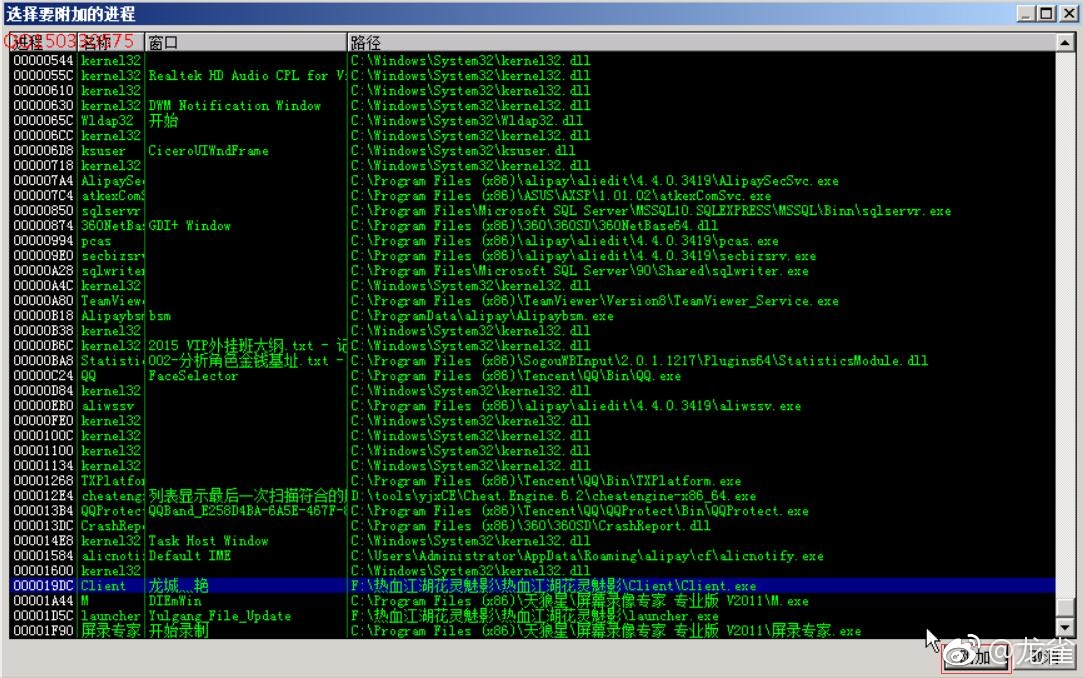The height and width of the screenshot is (678, 1084).
Task: Select process 00000EB0 aliwssv
Action: [x=533, y=406]
